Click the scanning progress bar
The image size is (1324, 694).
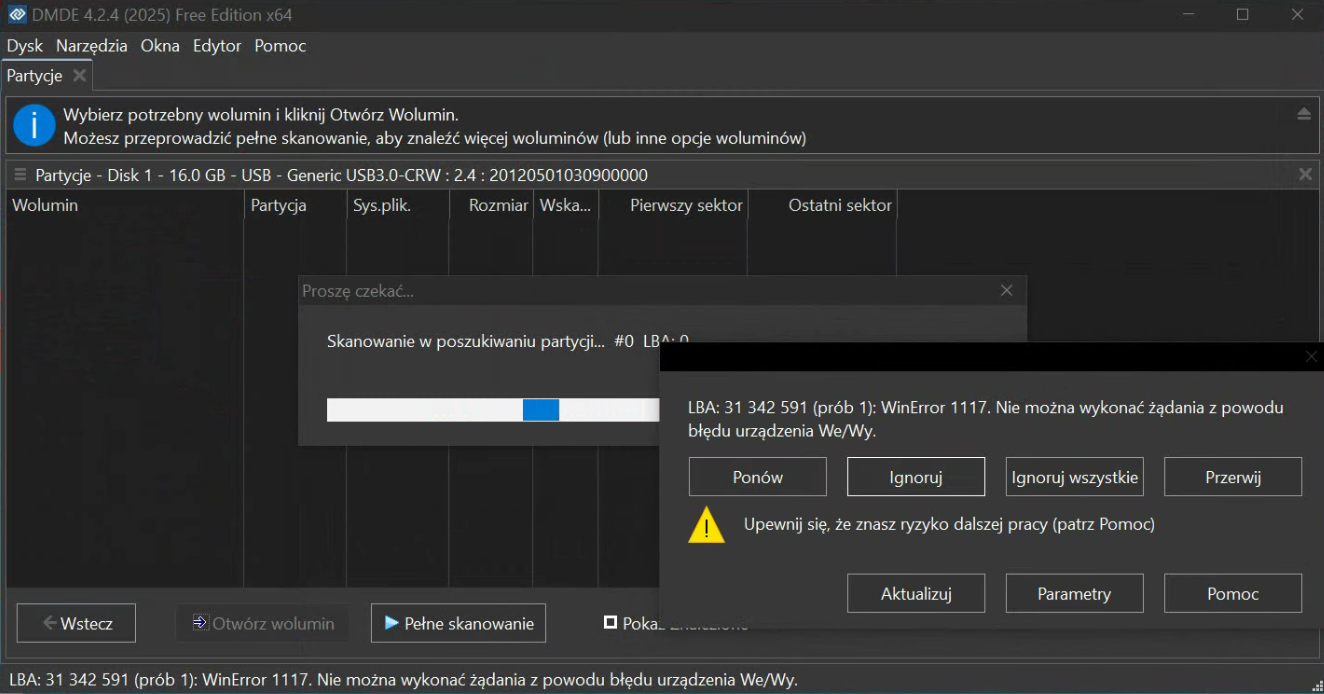(x=493, y=410)
